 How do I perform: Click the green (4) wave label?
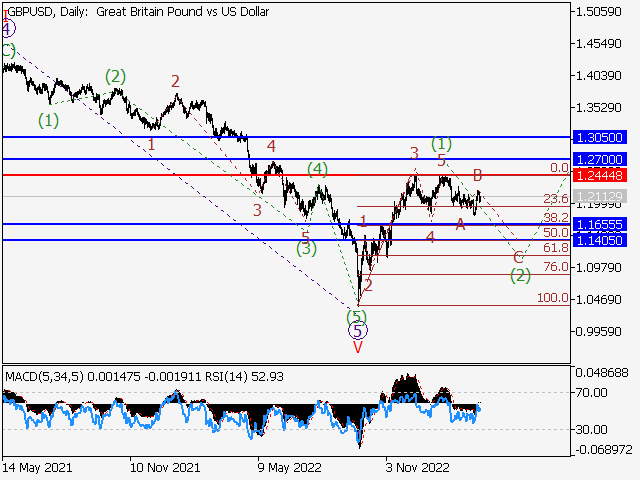(318, 169)
